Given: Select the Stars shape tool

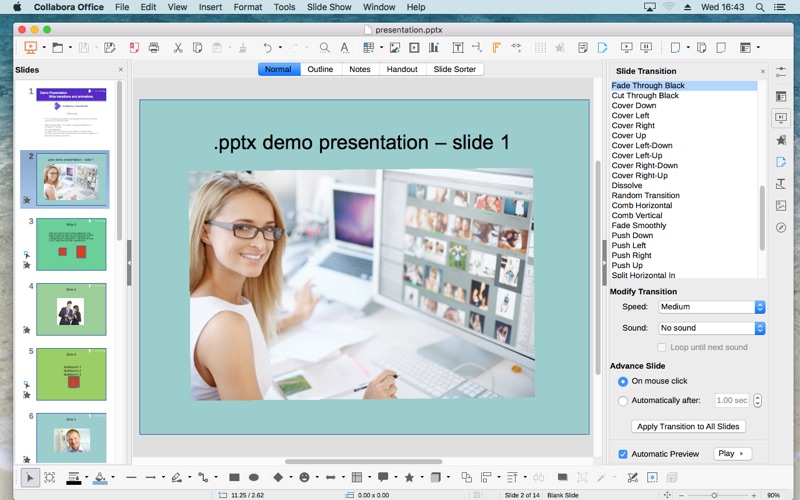Looking at the screenshot, I should [x=409, y=478].
